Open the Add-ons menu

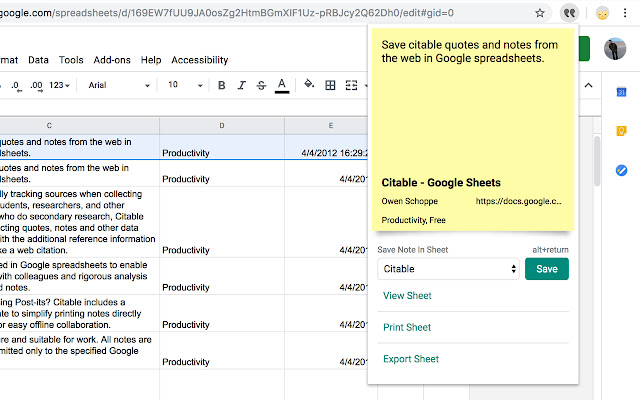pos(112,60)
